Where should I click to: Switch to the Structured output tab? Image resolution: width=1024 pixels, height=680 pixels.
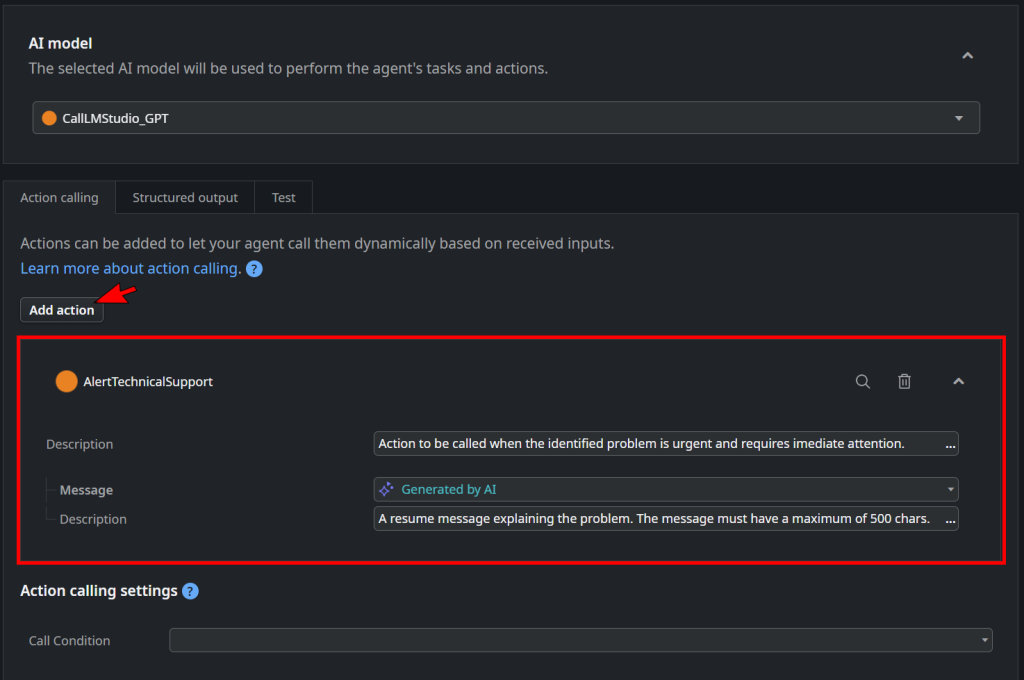[185, 197]
